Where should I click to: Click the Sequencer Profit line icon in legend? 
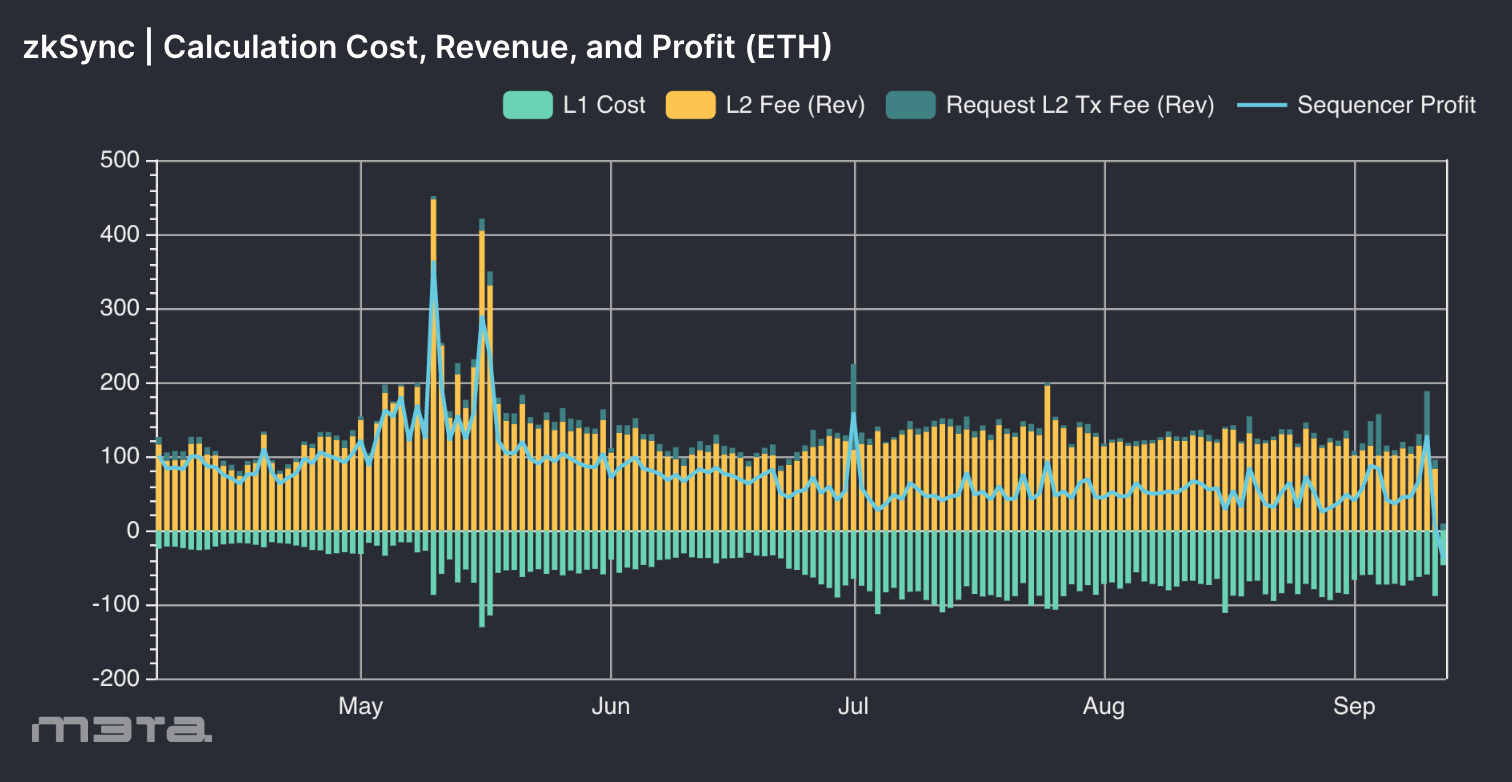(x=1262, y=105)
